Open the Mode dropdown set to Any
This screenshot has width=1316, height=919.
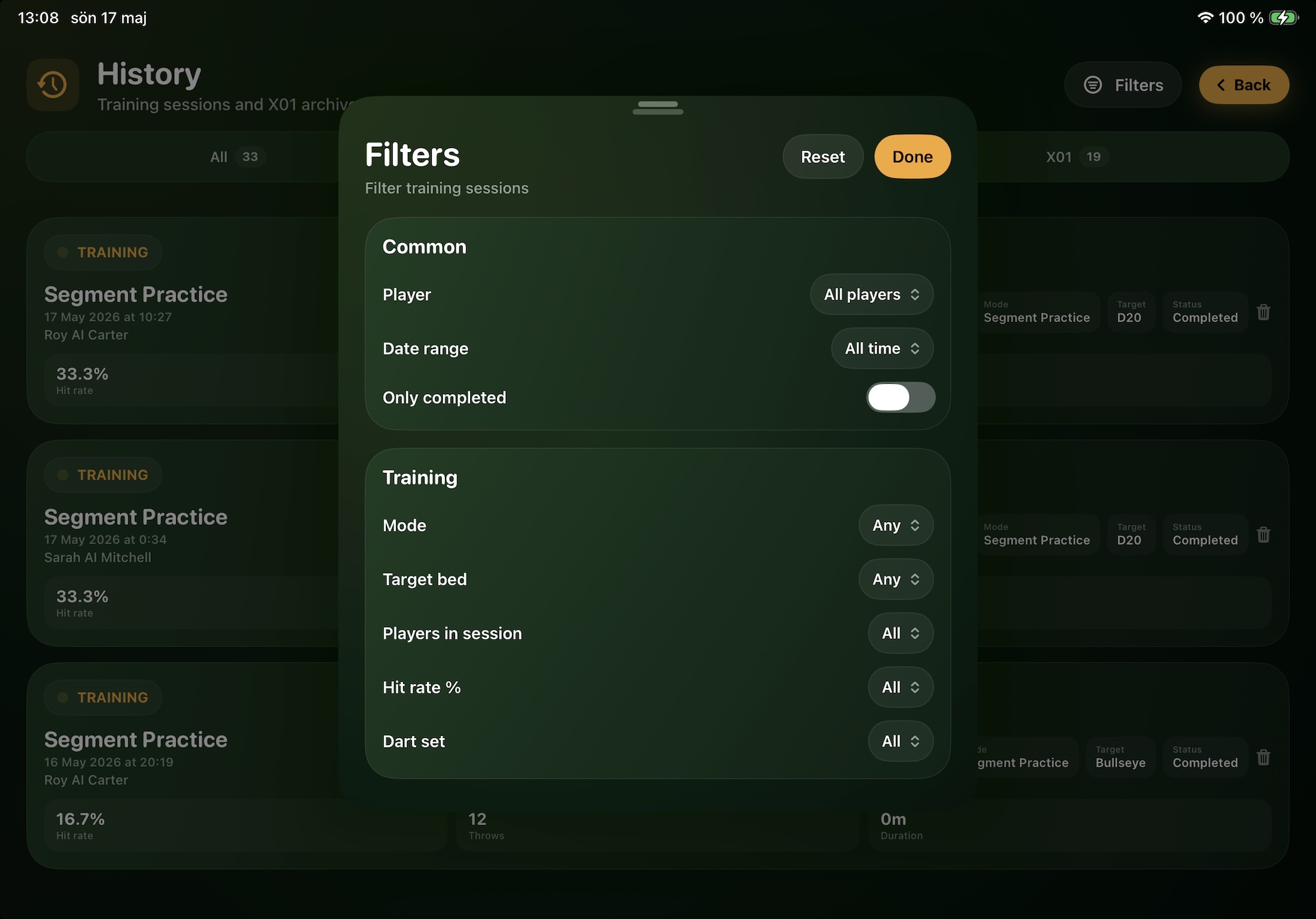point(896,526)
